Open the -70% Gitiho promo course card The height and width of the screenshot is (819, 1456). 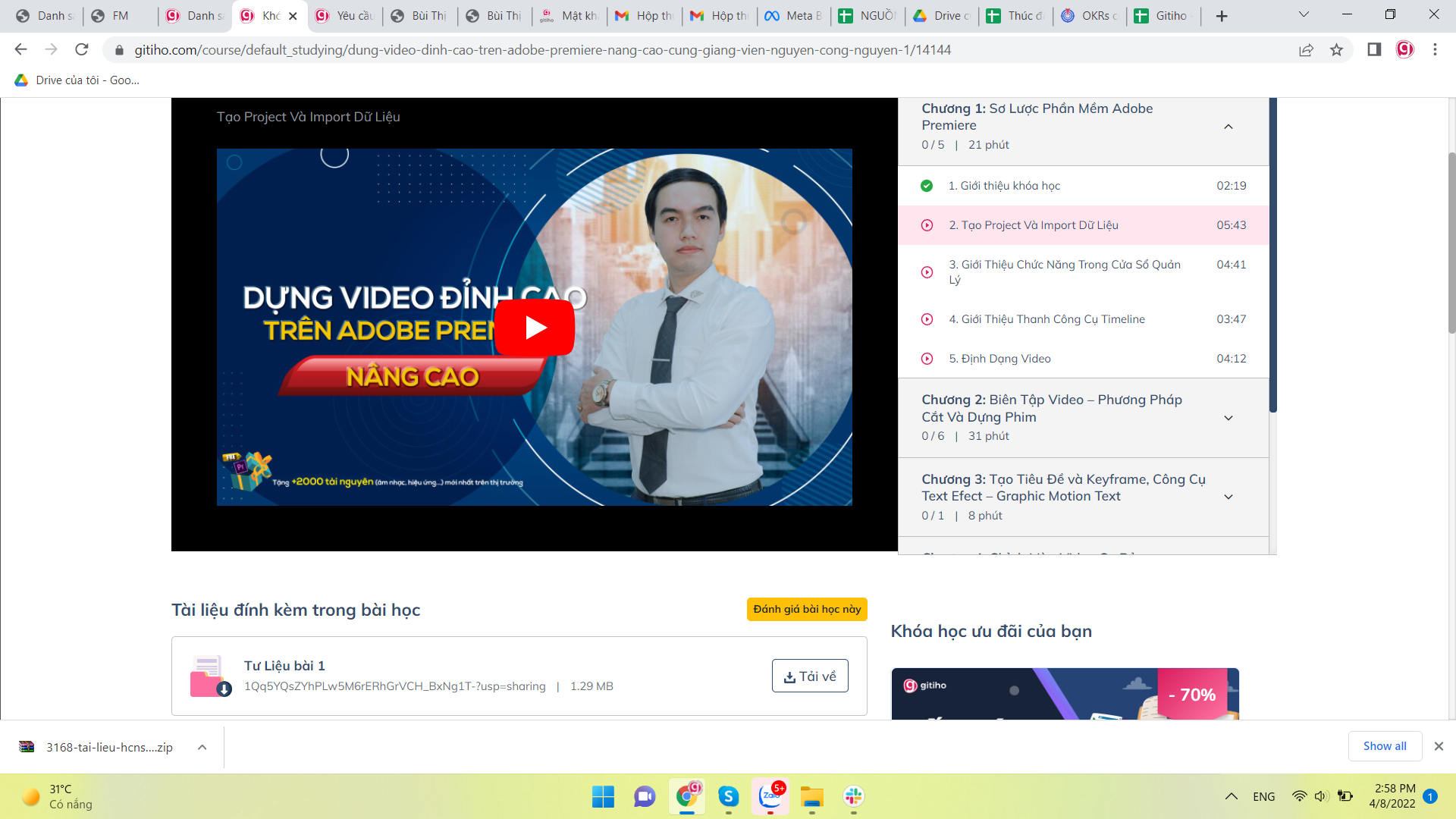pyautogui.click(x=1065, y=694)
